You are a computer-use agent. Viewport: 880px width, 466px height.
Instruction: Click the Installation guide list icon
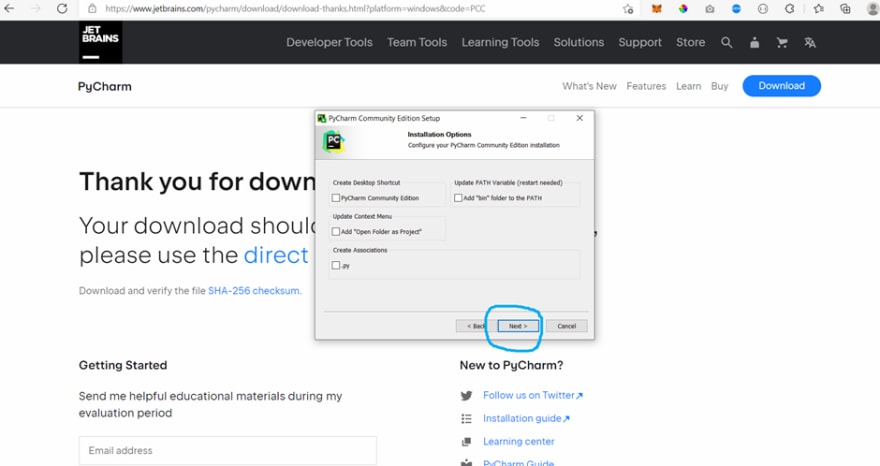(x=466, y=418)
